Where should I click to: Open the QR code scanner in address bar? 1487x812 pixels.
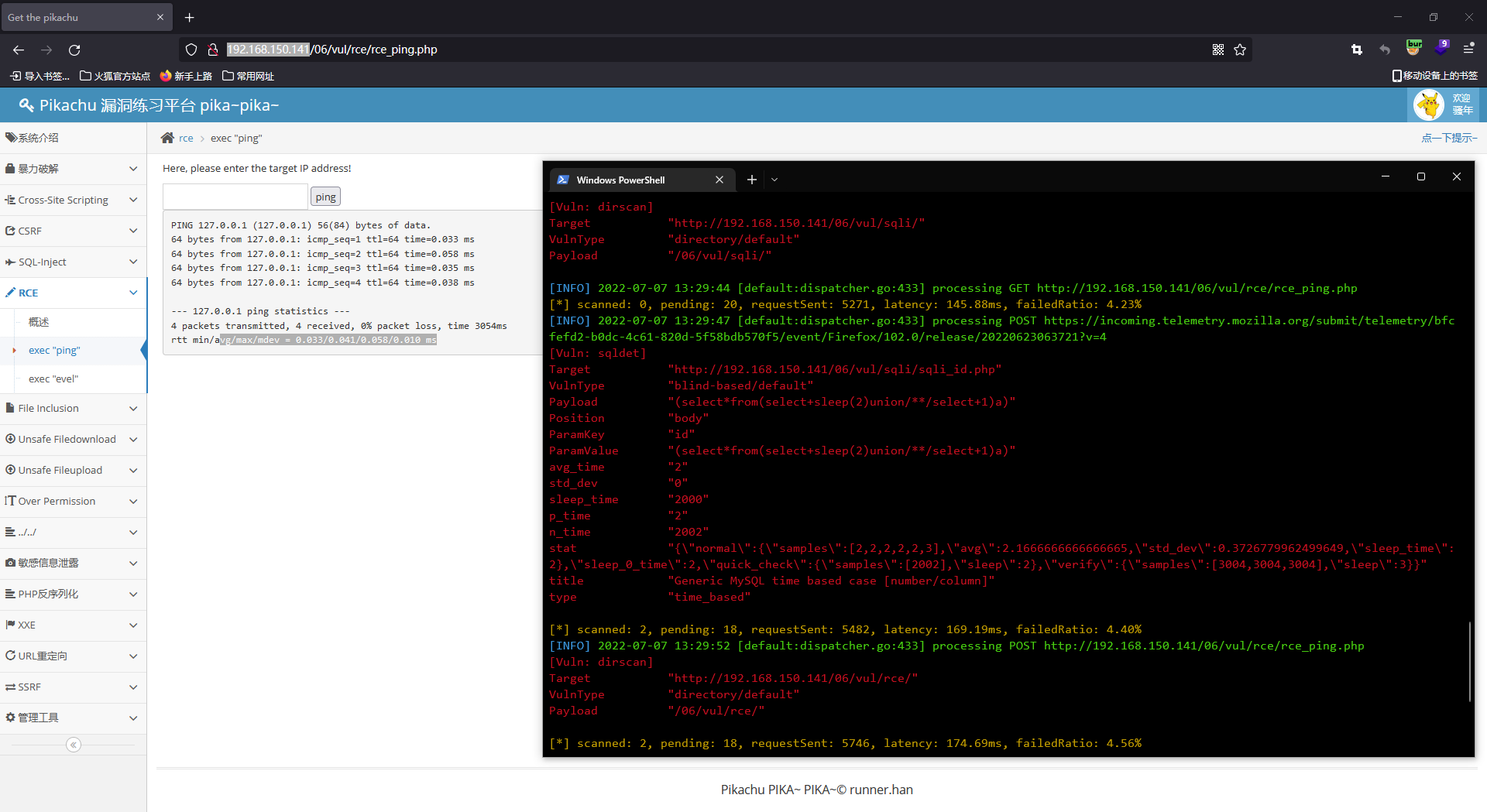[1218, 50]
